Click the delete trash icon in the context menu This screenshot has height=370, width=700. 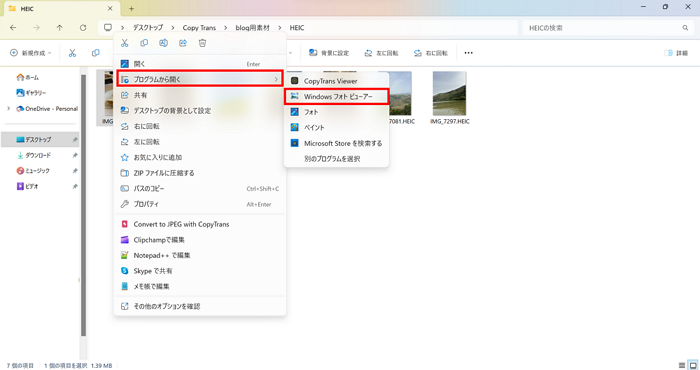[203, 43]
